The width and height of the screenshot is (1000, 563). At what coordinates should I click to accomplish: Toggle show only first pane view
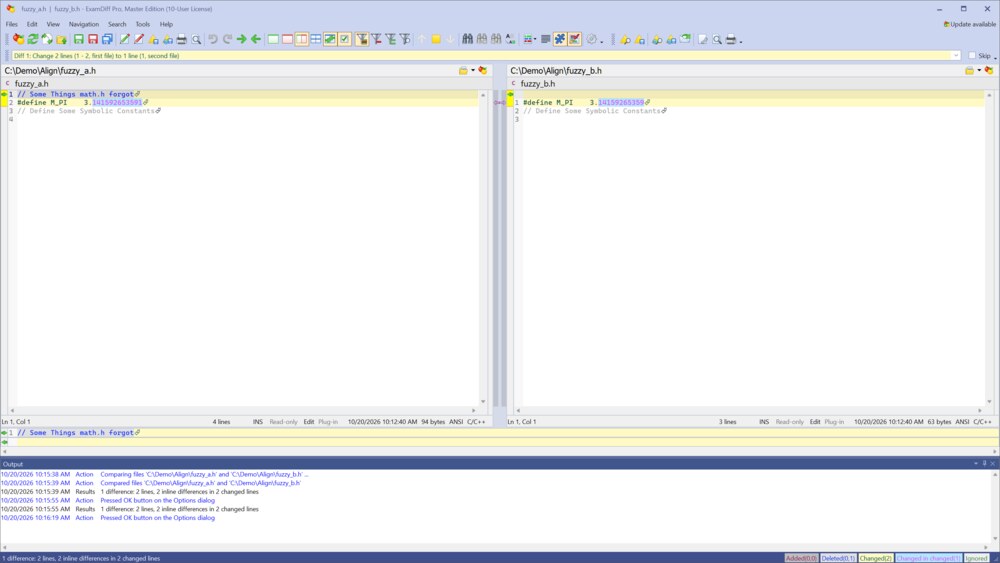coord(273,40)
